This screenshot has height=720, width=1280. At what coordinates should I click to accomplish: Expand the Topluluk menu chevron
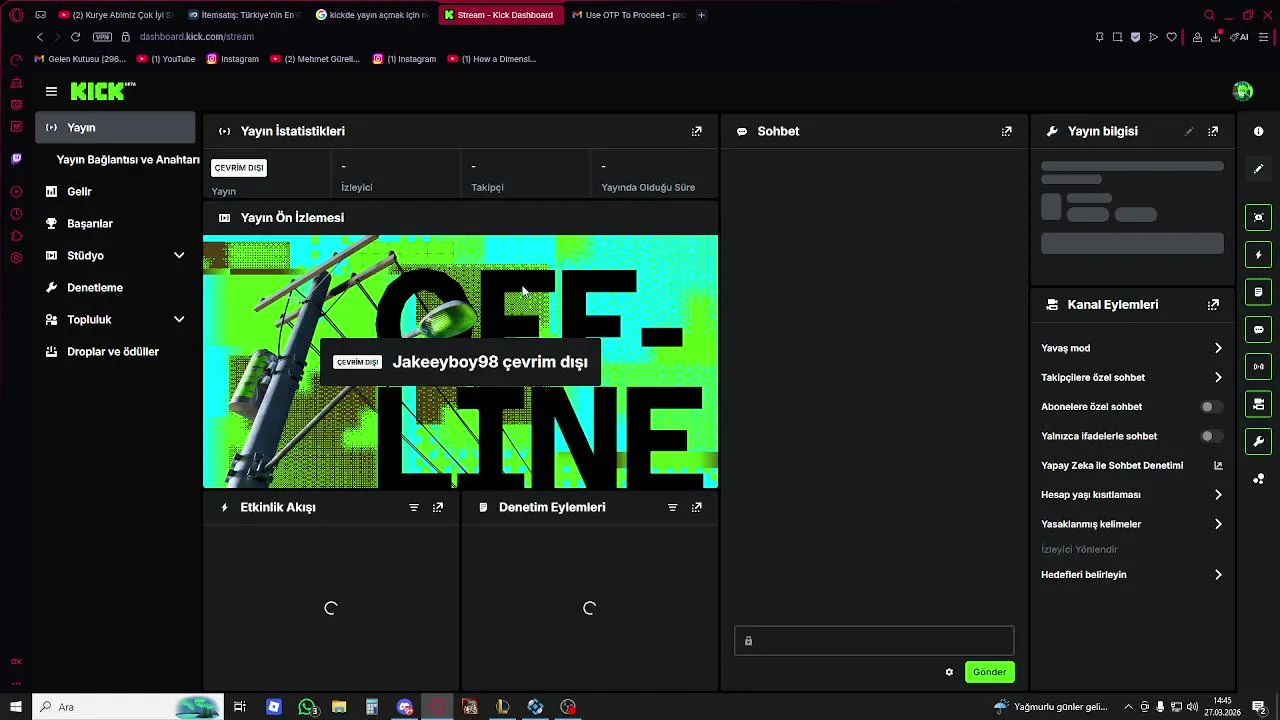[x=179, y=320]
